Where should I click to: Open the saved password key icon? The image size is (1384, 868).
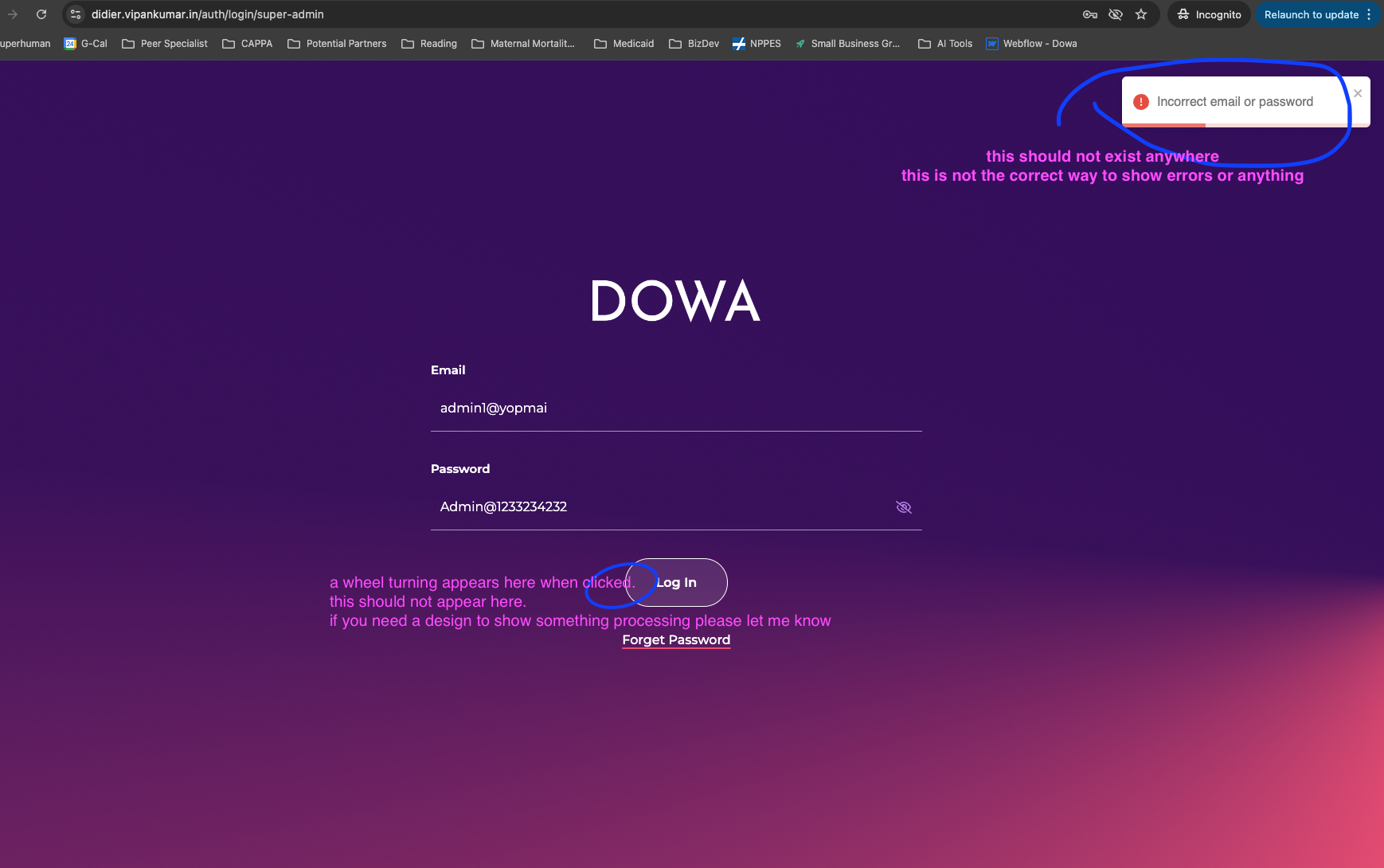tap(1090, 14)
